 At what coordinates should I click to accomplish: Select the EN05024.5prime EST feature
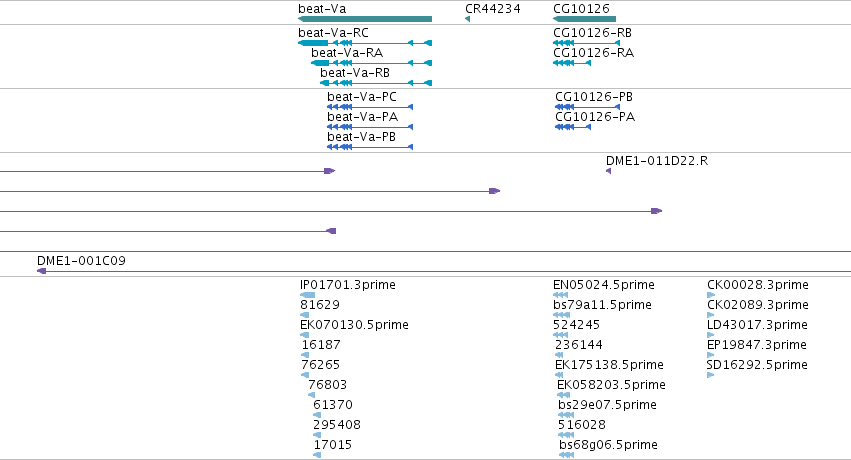pyautogui.click(x=561, y=295)
